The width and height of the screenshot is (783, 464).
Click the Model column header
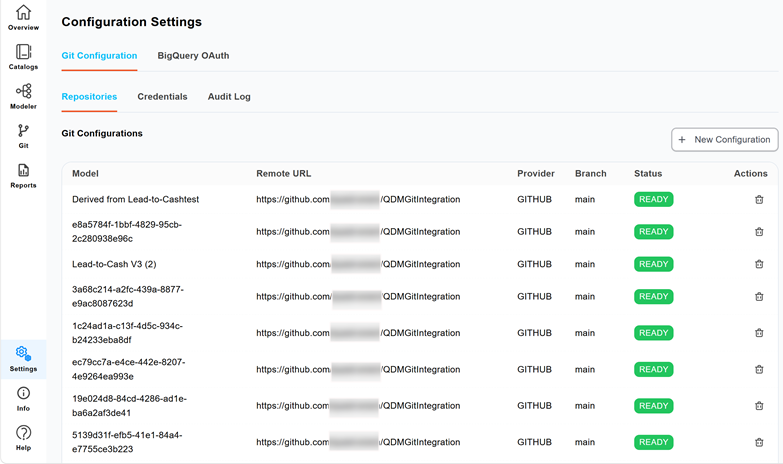coord(85,174)
